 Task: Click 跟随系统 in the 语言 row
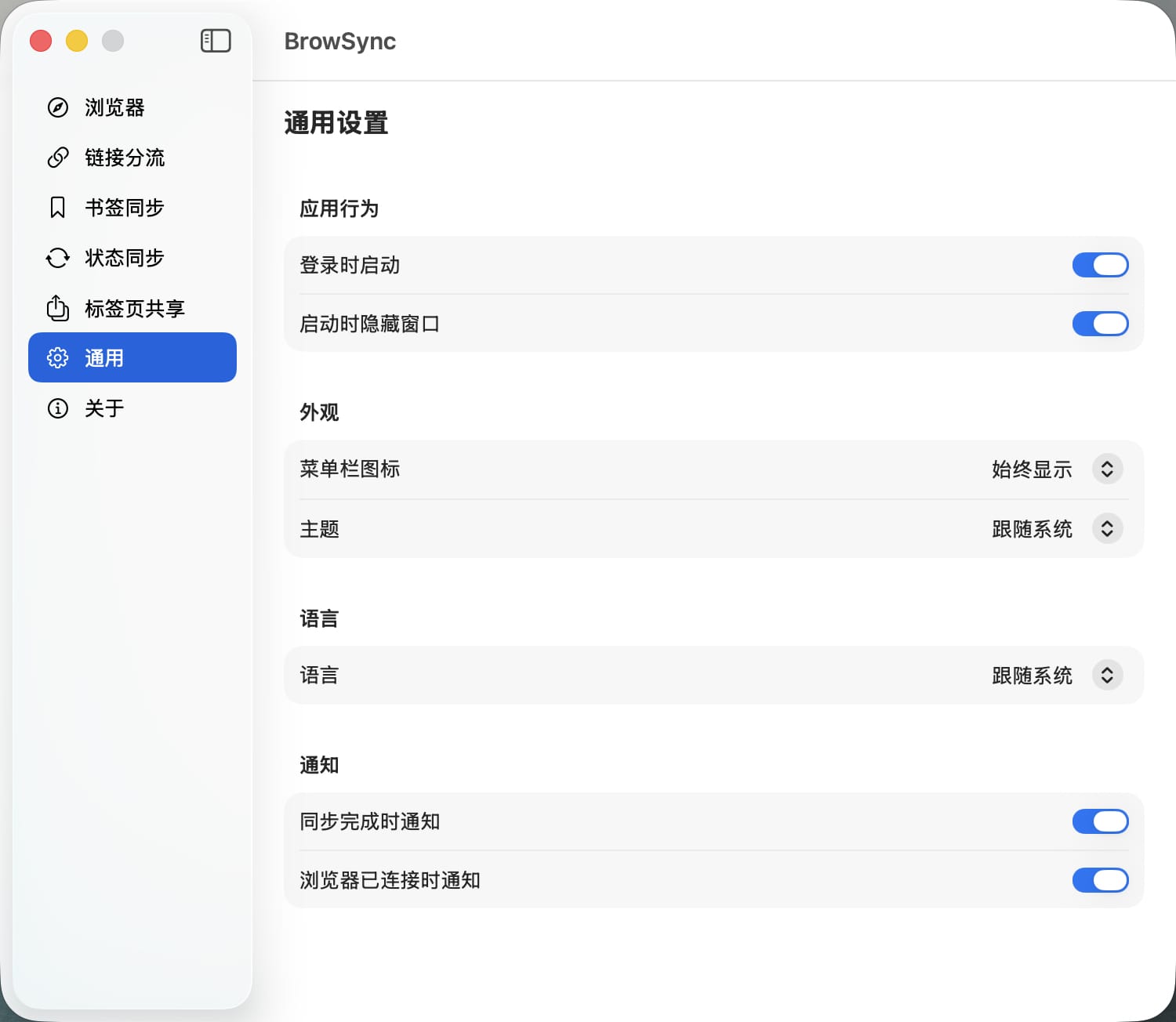pos(1032,676)
